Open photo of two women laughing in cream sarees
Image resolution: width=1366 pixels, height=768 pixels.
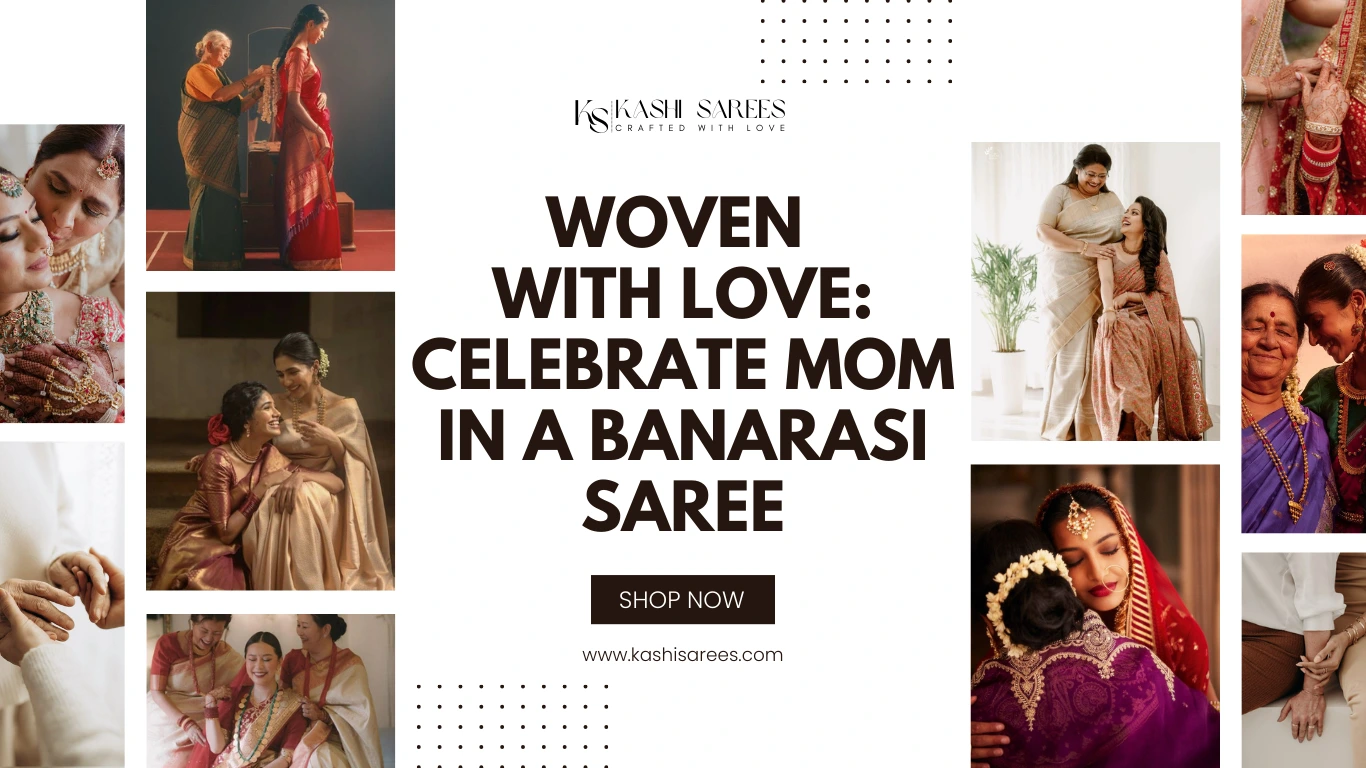click(270, 441)
